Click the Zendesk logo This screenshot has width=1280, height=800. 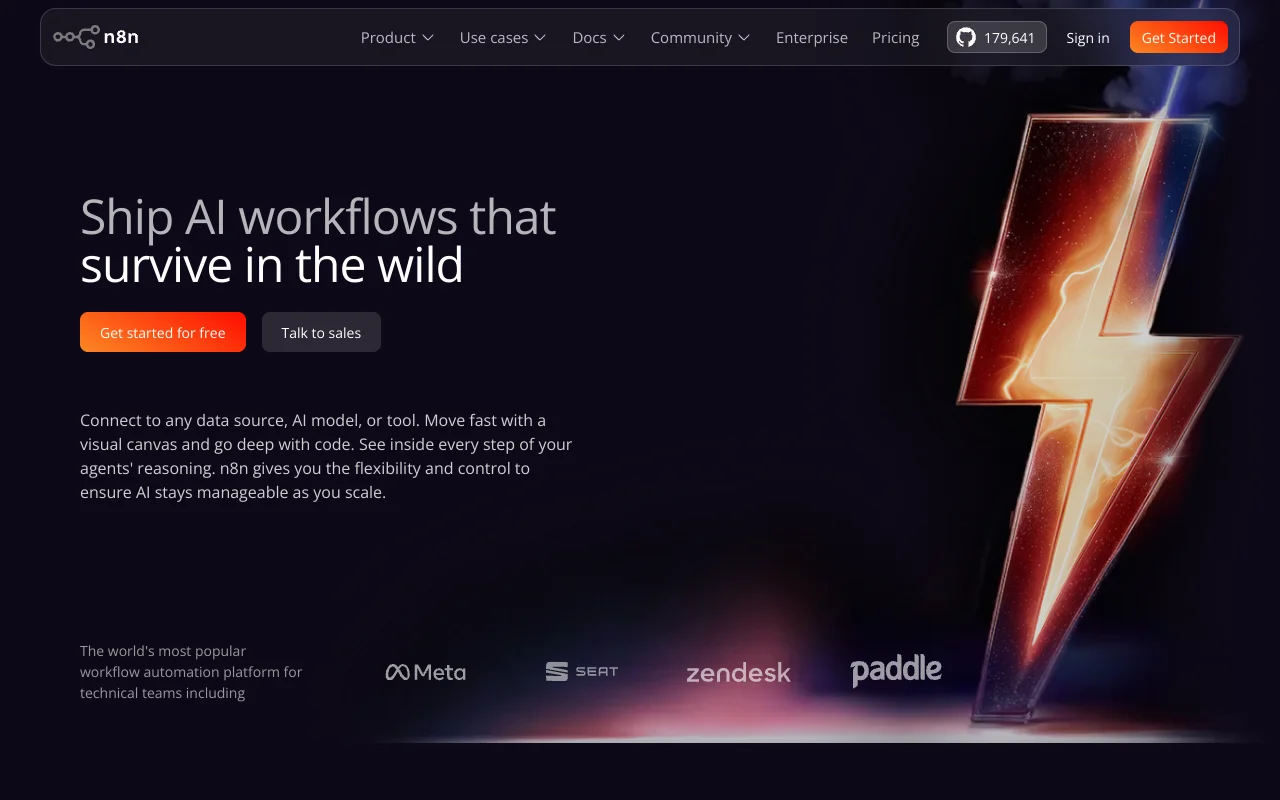point(738,673)
